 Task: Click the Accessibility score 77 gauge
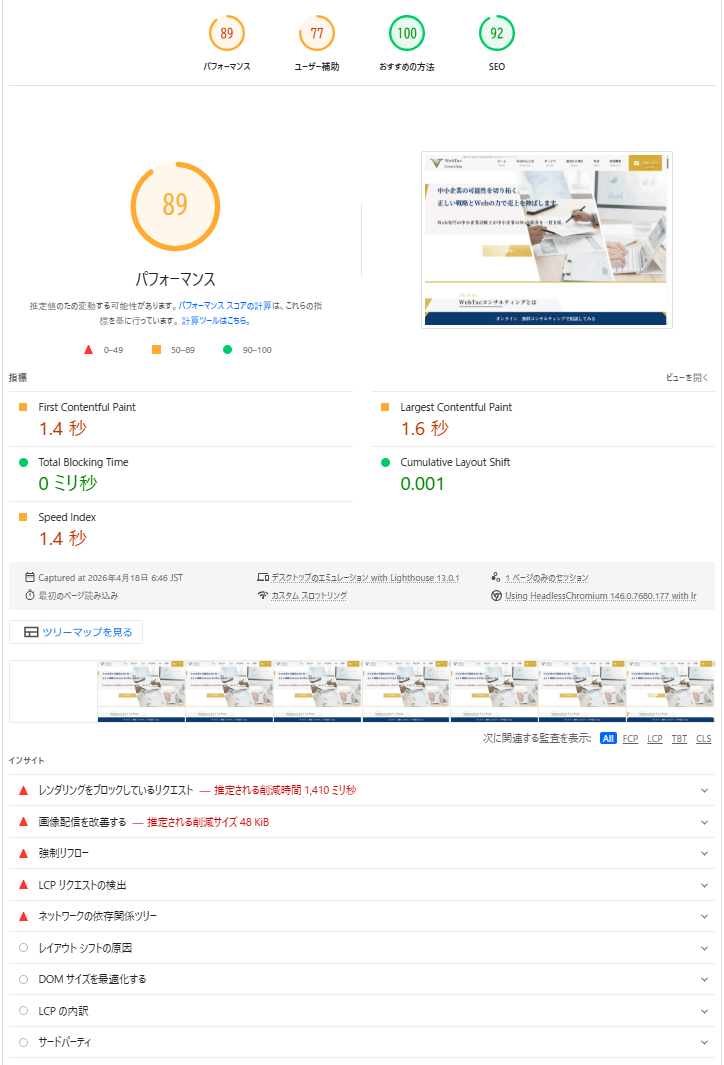pyautogui.click(x=317, y=33)
